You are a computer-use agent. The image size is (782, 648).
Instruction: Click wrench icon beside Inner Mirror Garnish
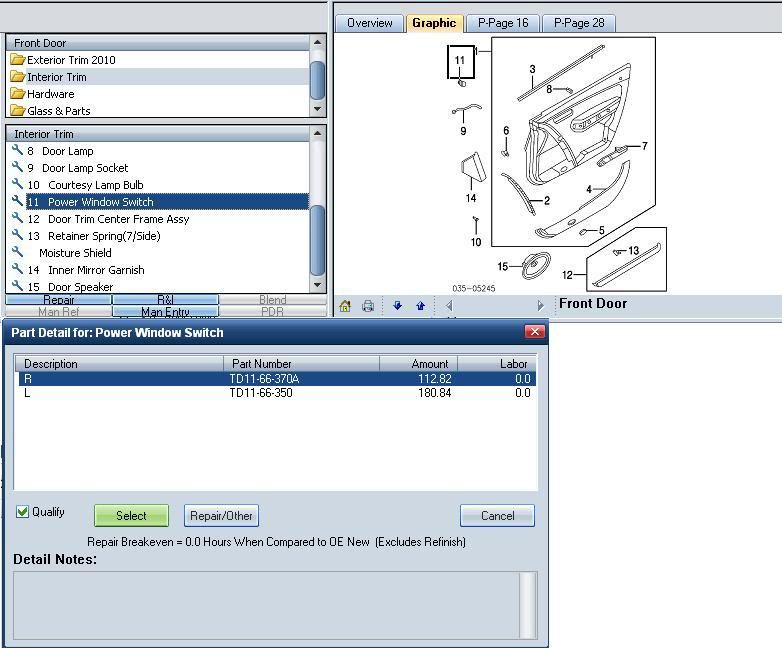tap(17, 269)
